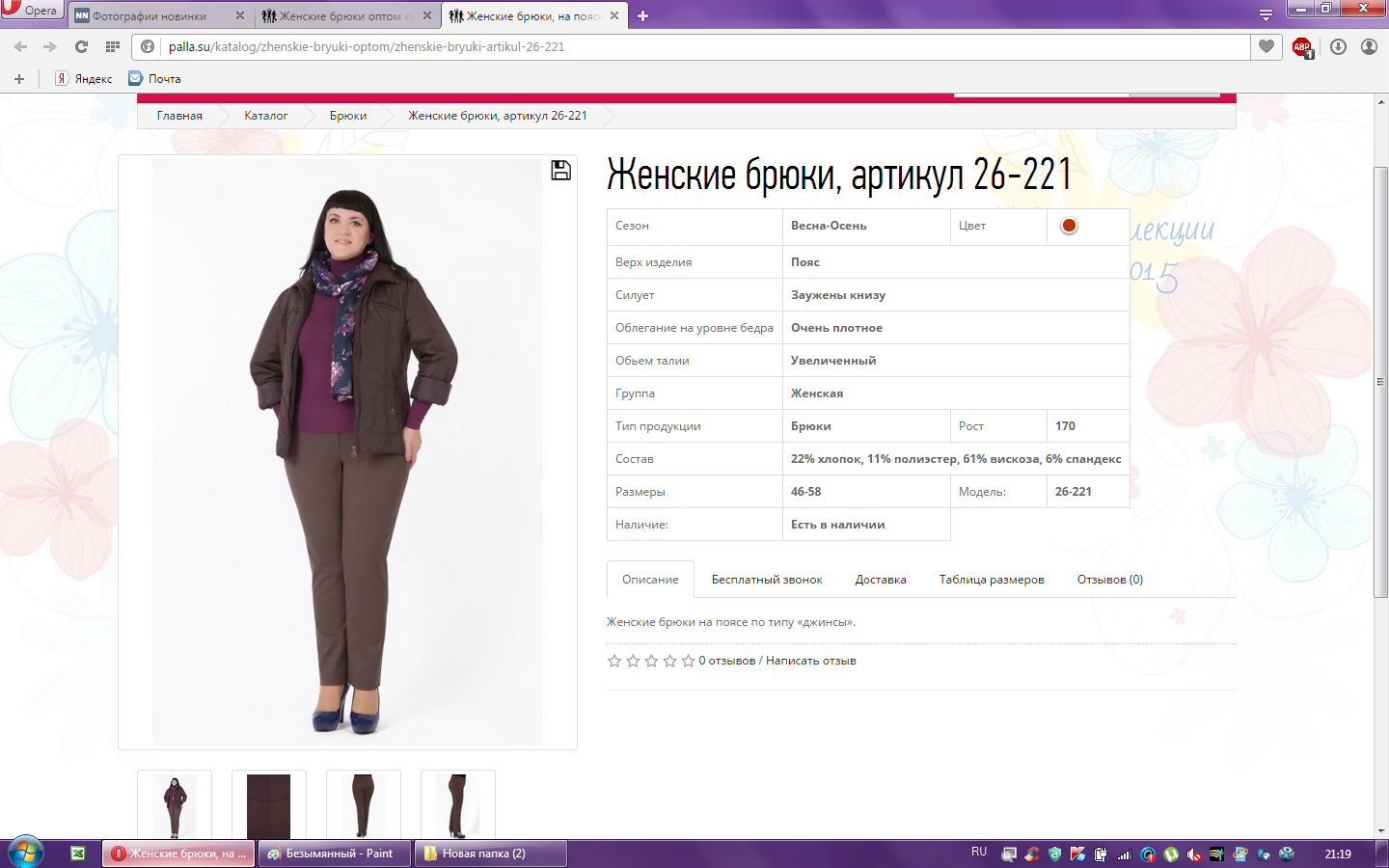Click the RU language indicator

(x=979, y=853)
